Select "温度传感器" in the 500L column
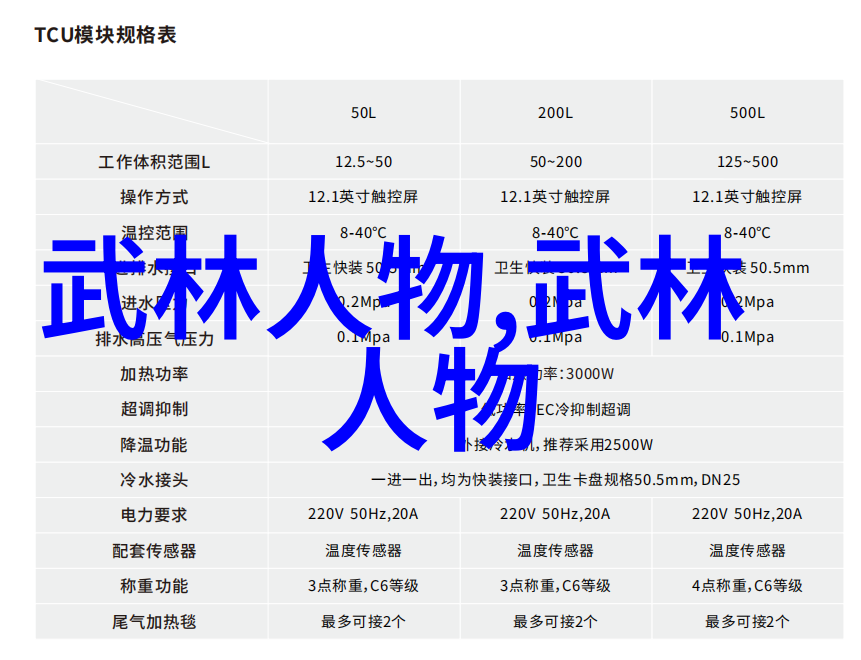The height and width of the screenshot is (660, 861). [747, 551]
